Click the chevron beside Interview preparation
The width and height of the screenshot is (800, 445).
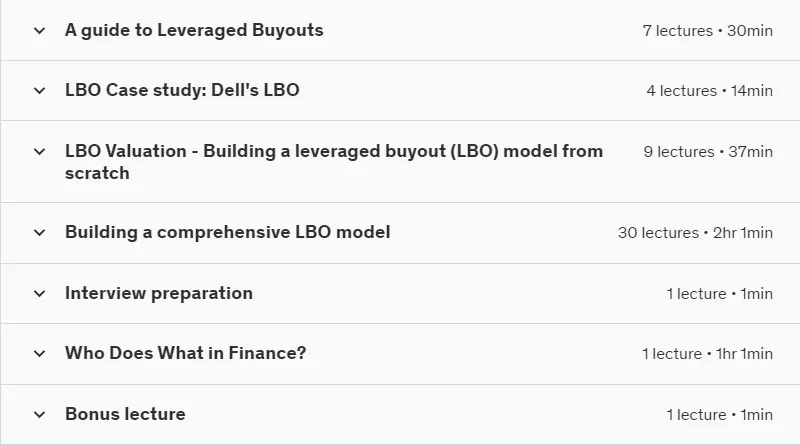click(x=39, y=293)
